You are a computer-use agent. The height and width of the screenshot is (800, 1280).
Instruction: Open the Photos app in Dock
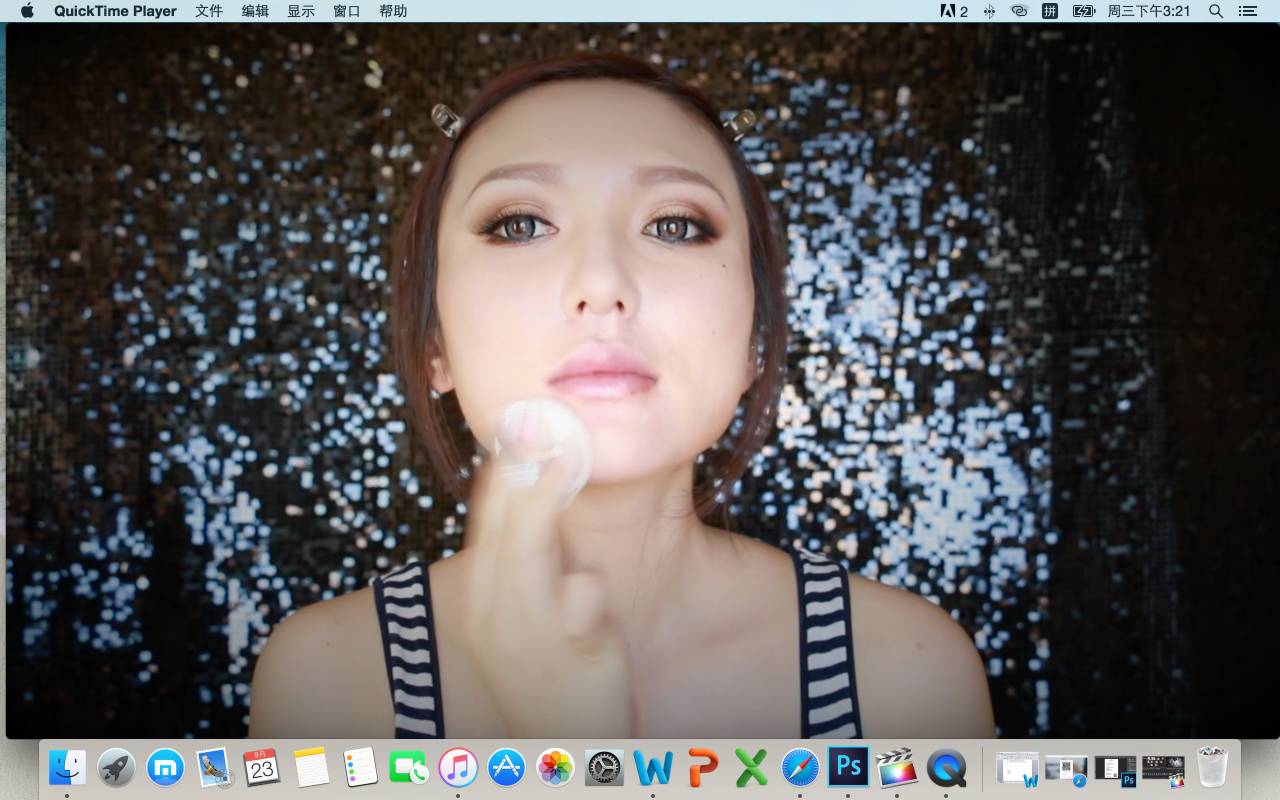[555, 767]
